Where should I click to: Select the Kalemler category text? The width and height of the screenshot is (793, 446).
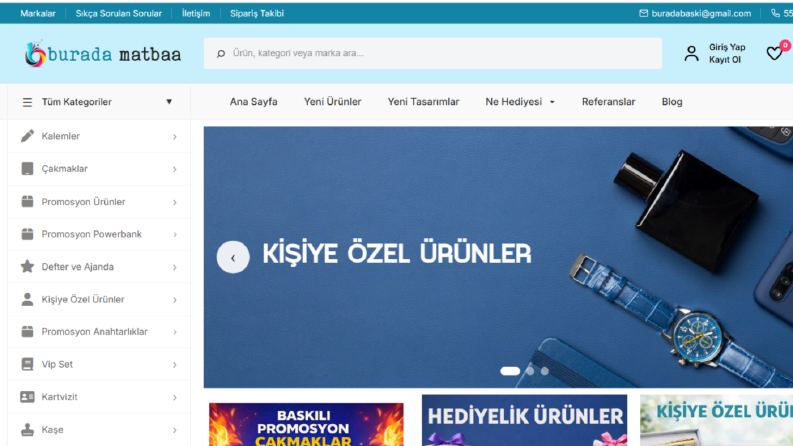coord(61,136)
